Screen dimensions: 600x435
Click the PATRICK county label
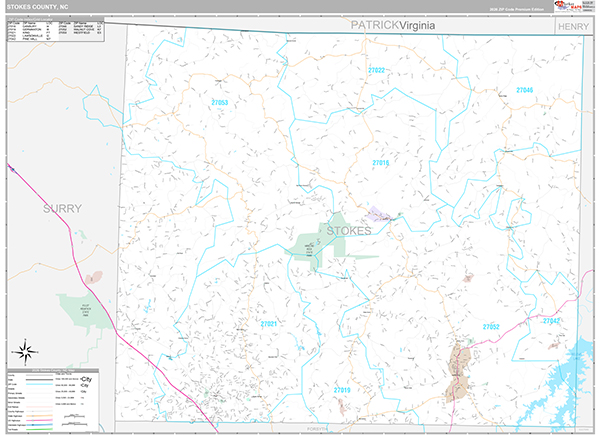tap(375, 25)
